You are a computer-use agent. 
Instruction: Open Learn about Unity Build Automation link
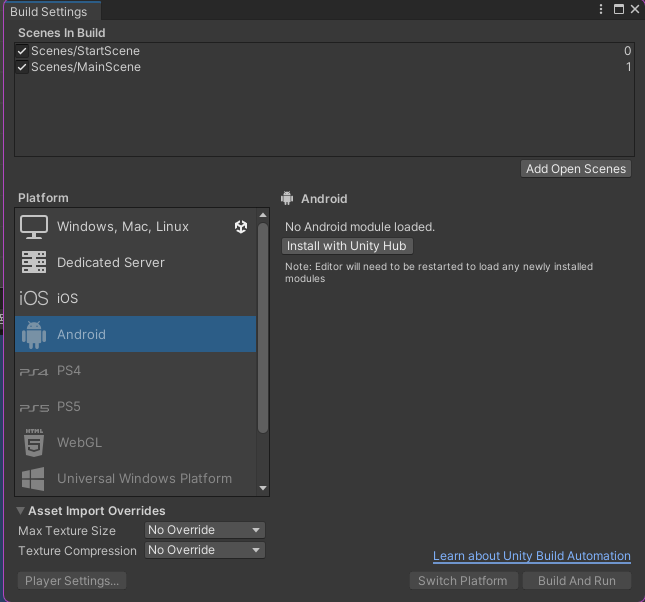pyautogui.click(x=531, y=556)
